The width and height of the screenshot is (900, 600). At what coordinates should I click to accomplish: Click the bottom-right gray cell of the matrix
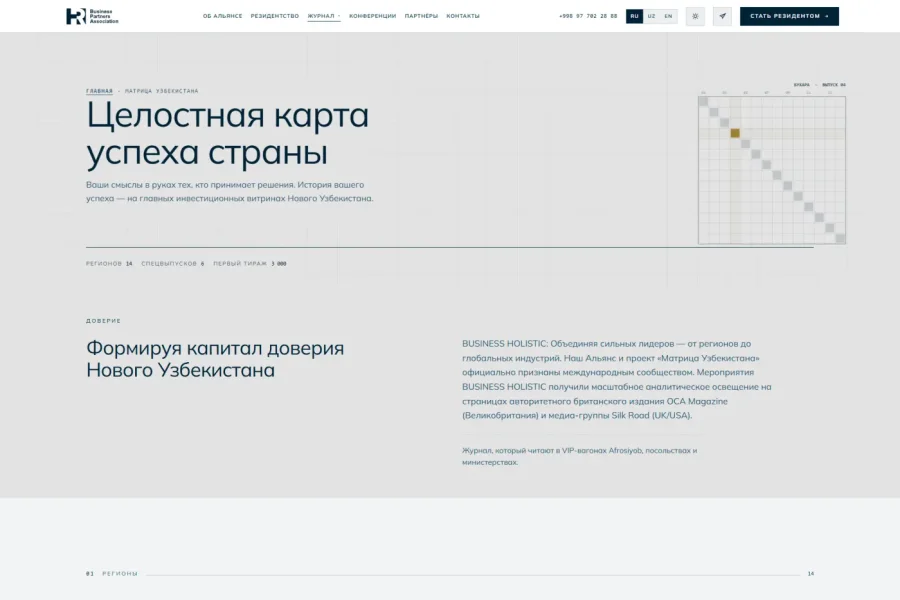point(840,238)
